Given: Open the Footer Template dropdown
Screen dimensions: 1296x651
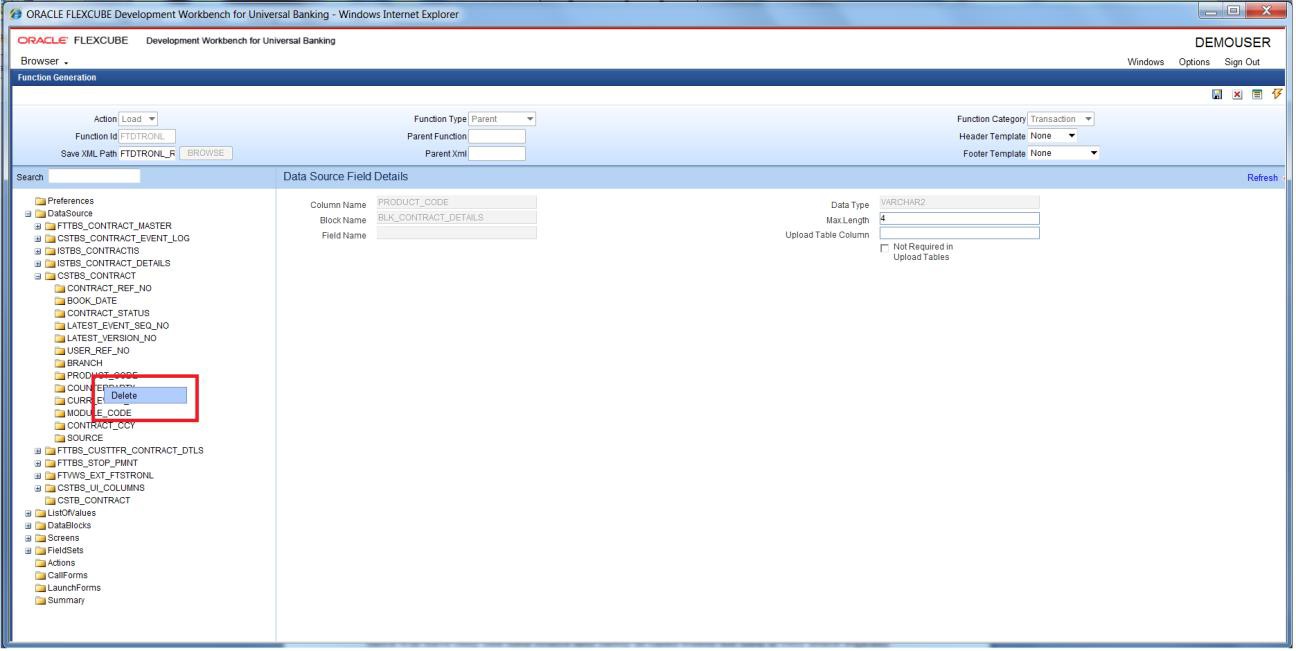Looking at the screenshot, I should click(x=1064, y=153).
